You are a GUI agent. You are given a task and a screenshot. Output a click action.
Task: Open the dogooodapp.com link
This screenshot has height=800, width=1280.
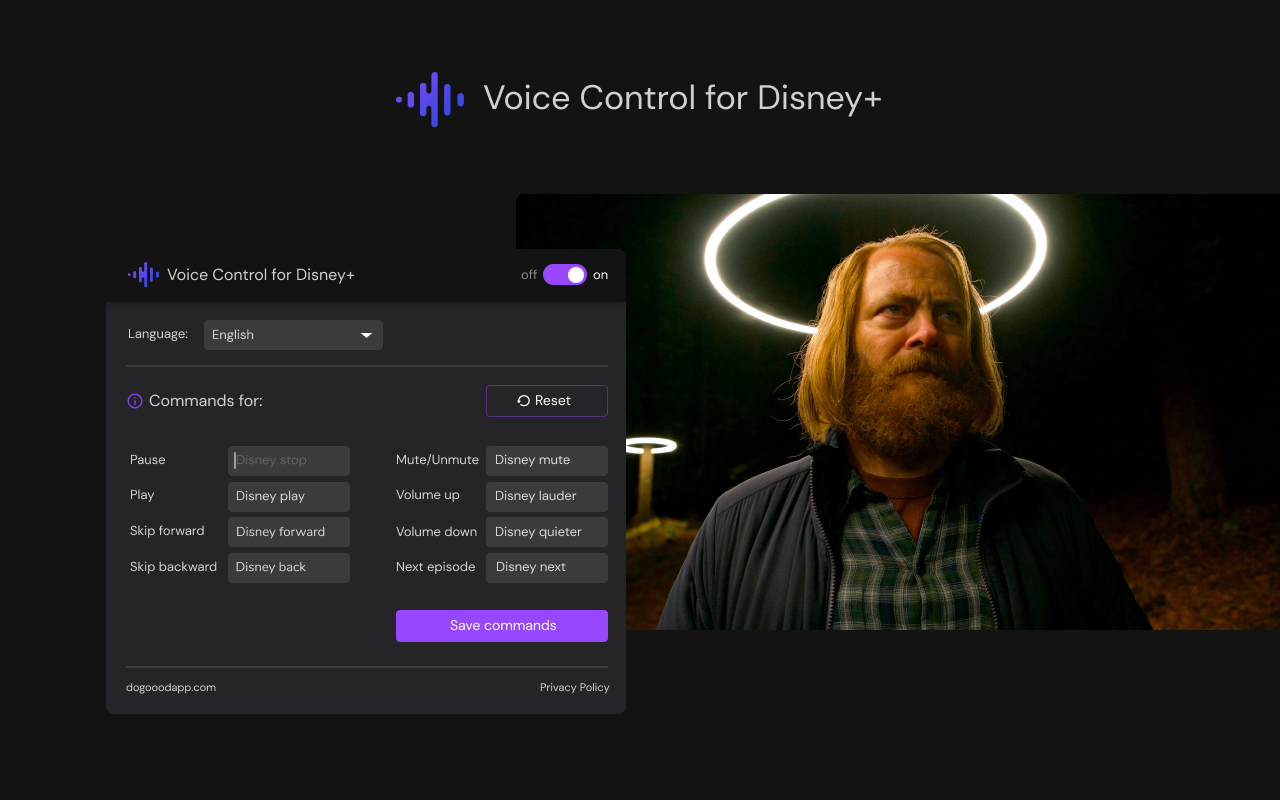[171, 687]
